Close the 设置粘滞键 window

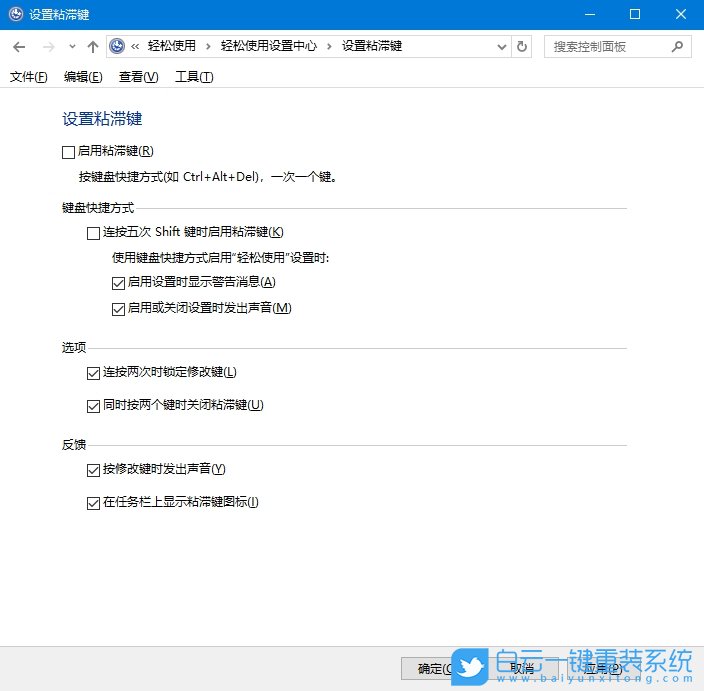(681, 14)
